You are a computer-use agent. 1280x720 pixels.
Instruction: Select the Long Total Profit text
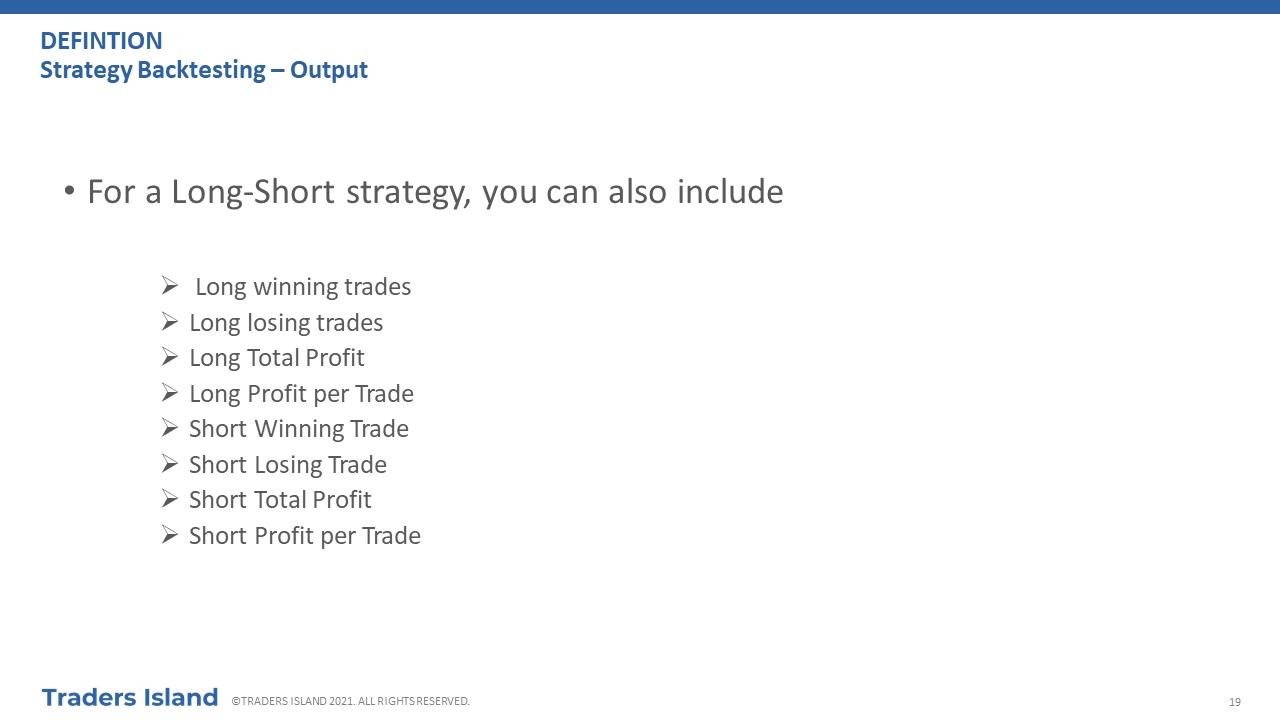(x=277, y=358)
